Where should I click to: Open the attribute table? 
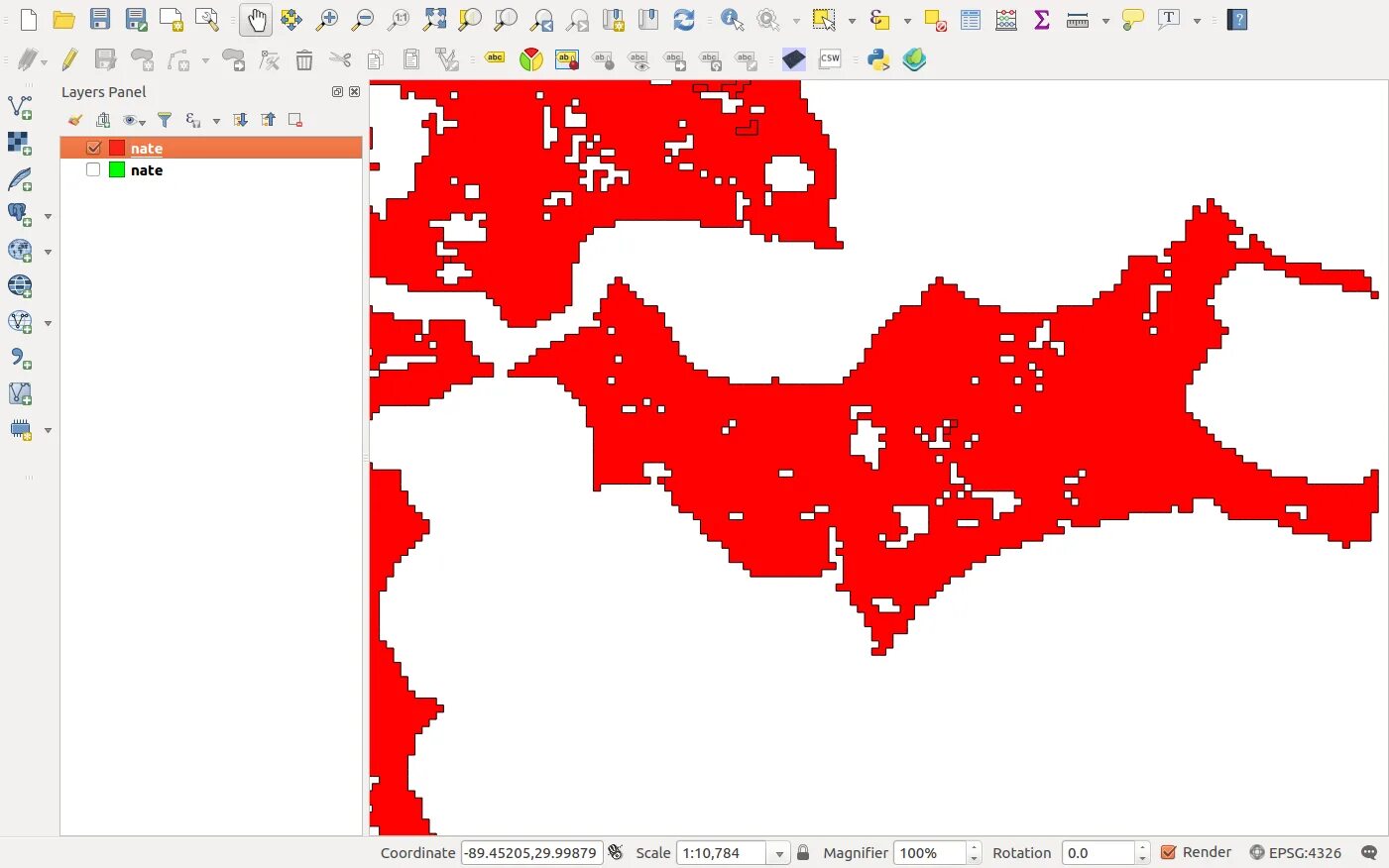tap(971, 20)
